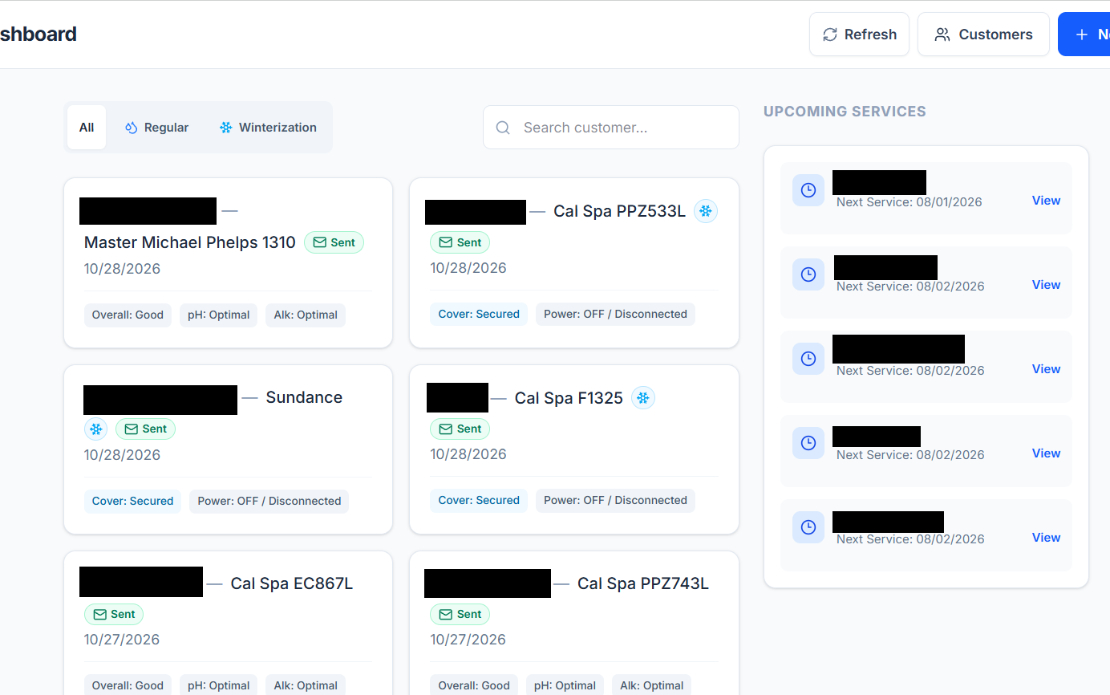
Task: Click 10/28/2026 date on Michael Phelps card
Action: (x=122, y=269)
